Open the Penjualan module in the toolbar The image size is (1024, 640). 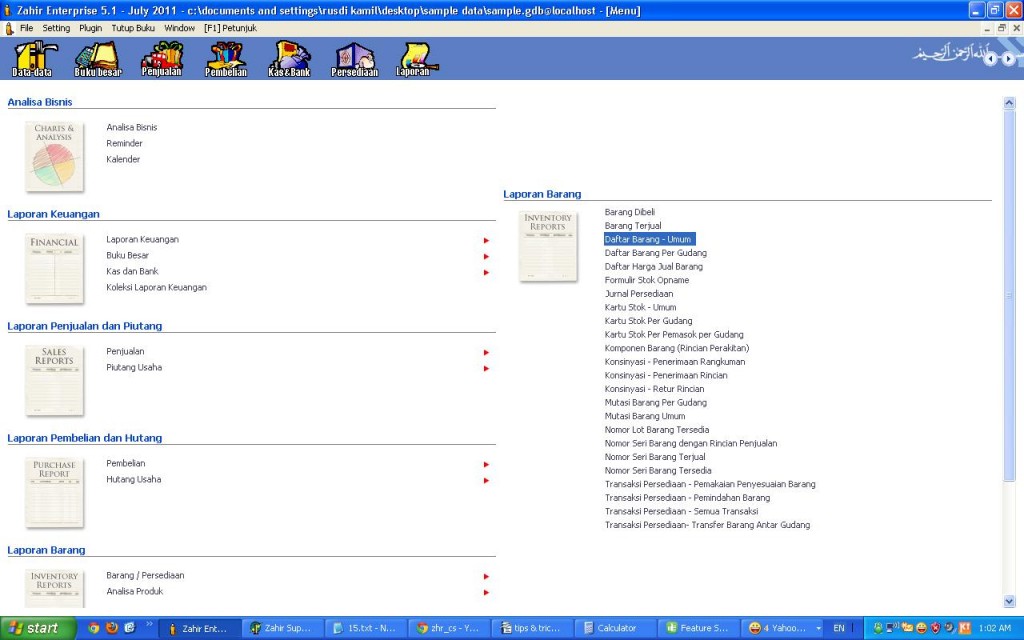pos(161,59)
